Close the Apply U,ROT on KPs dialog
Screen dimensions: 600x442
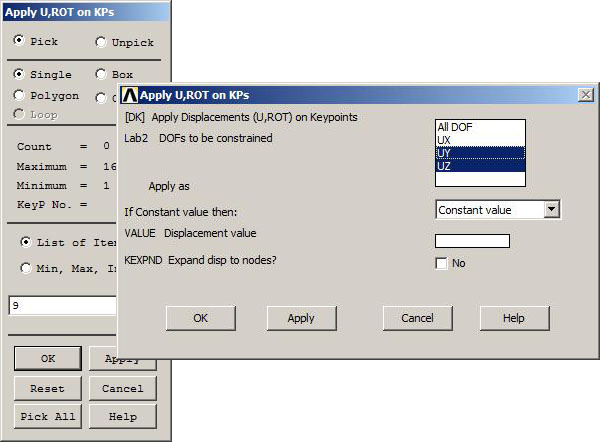point(585,95)
